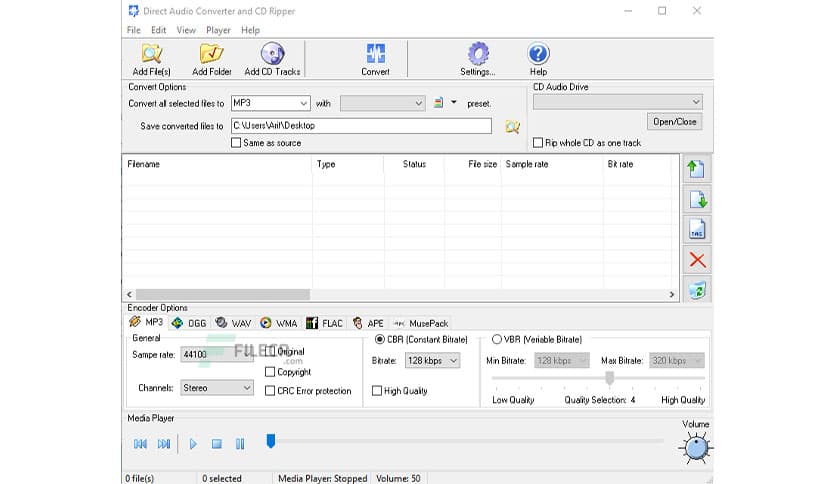Click the browse output folder icon
The height and width of the screenshot is (484, 836).
tap(512, 126)
